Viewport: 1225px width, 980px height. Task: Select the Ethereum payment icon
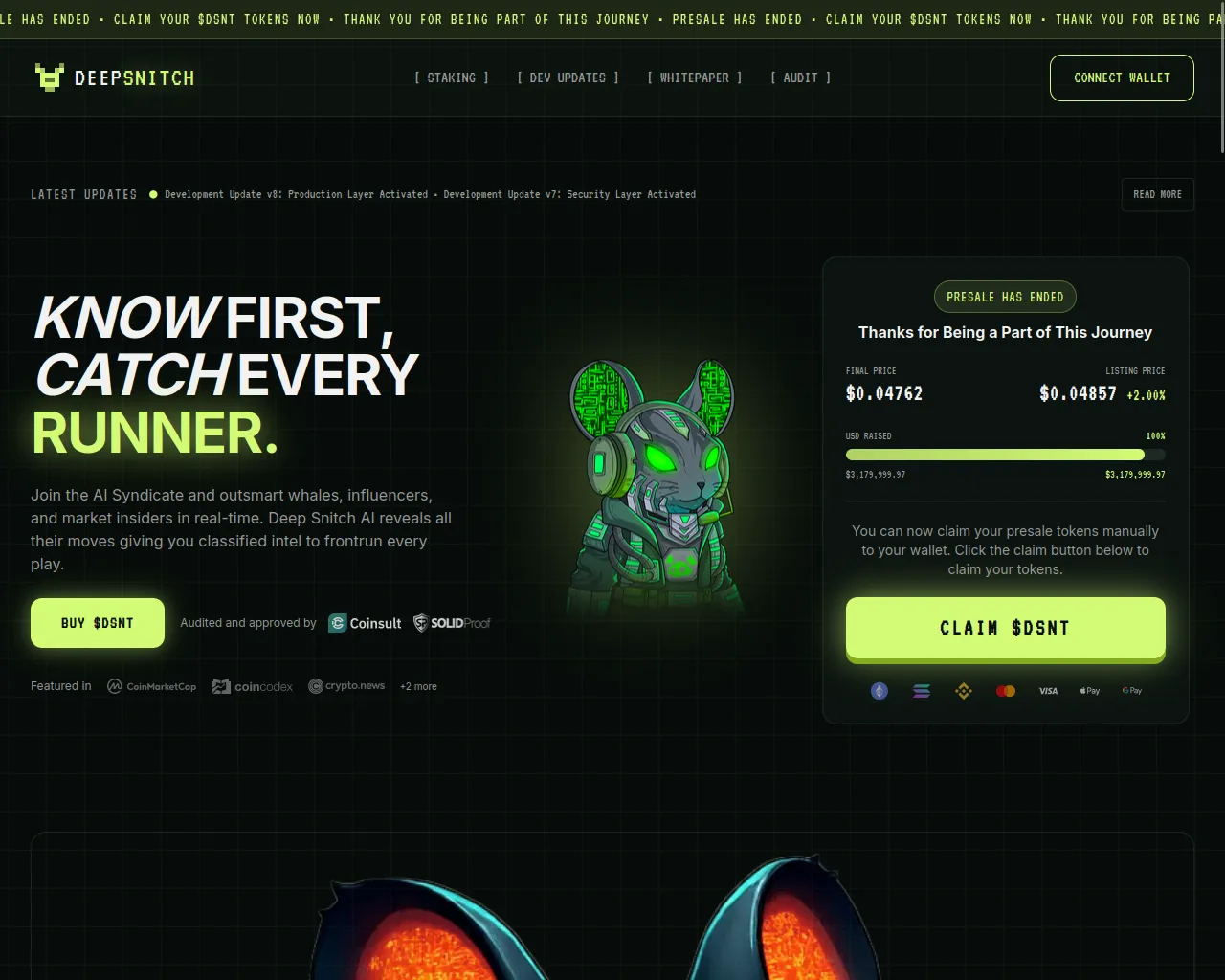880,691
